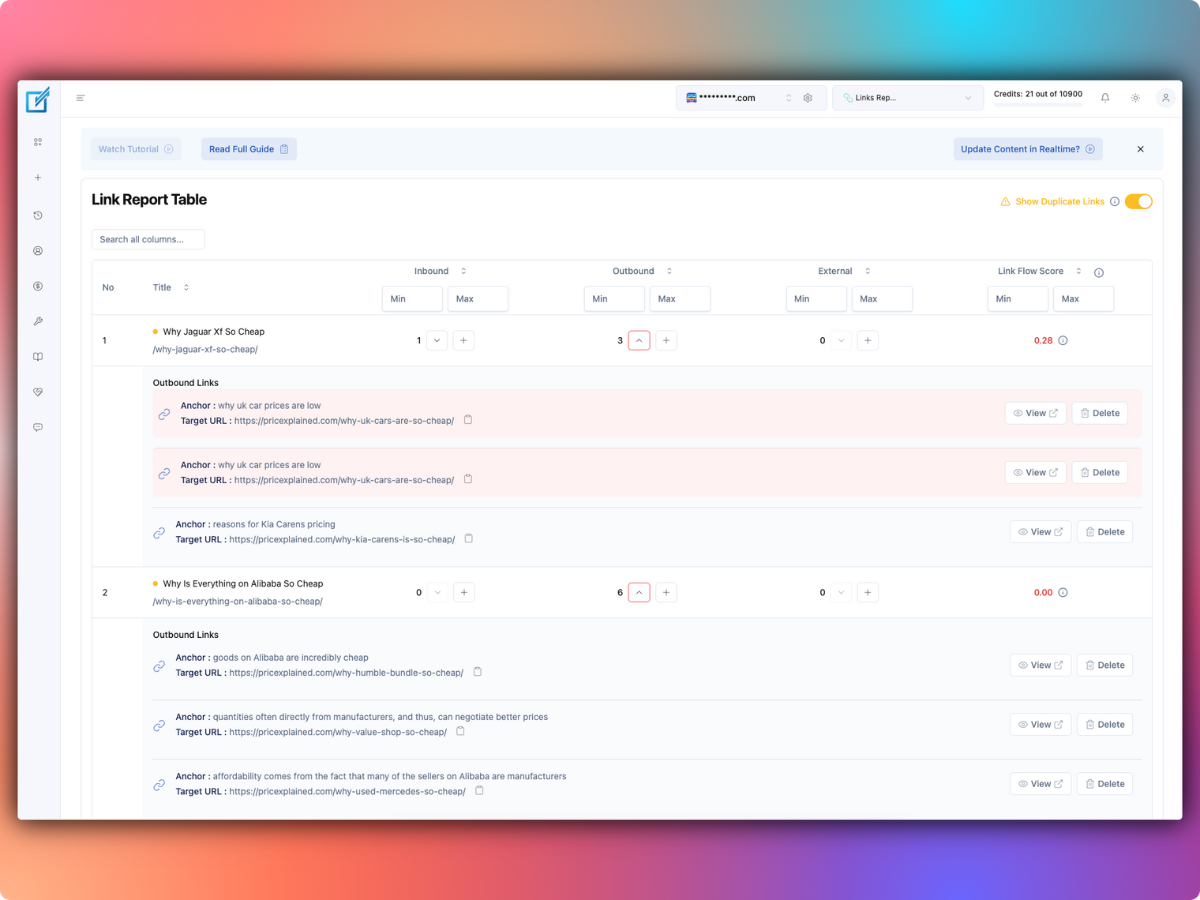
Task: Click the heart icon in the sidebar
Action: point(38,392)
